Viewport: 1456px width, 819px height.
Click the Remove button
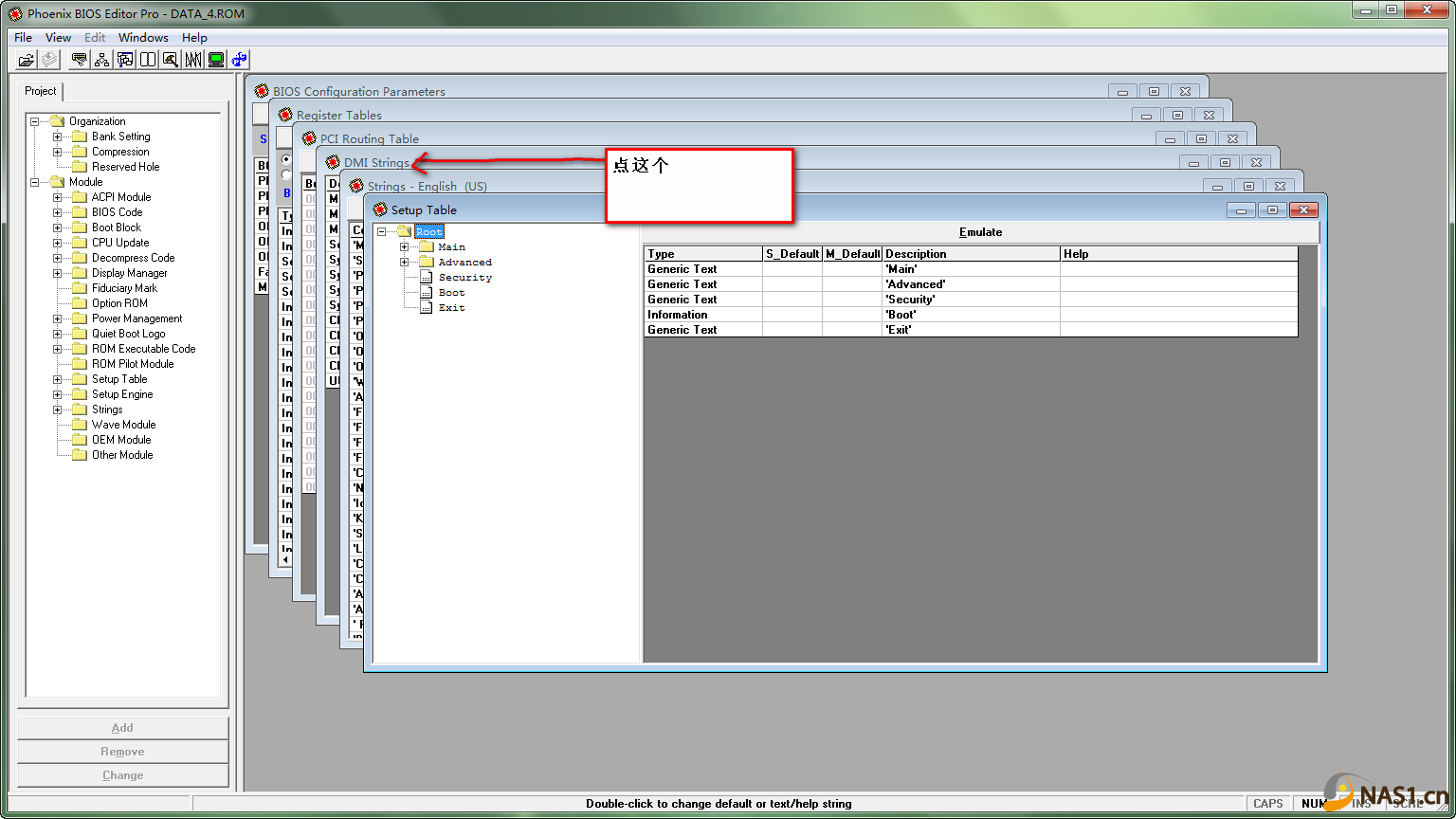coord(122,752)
